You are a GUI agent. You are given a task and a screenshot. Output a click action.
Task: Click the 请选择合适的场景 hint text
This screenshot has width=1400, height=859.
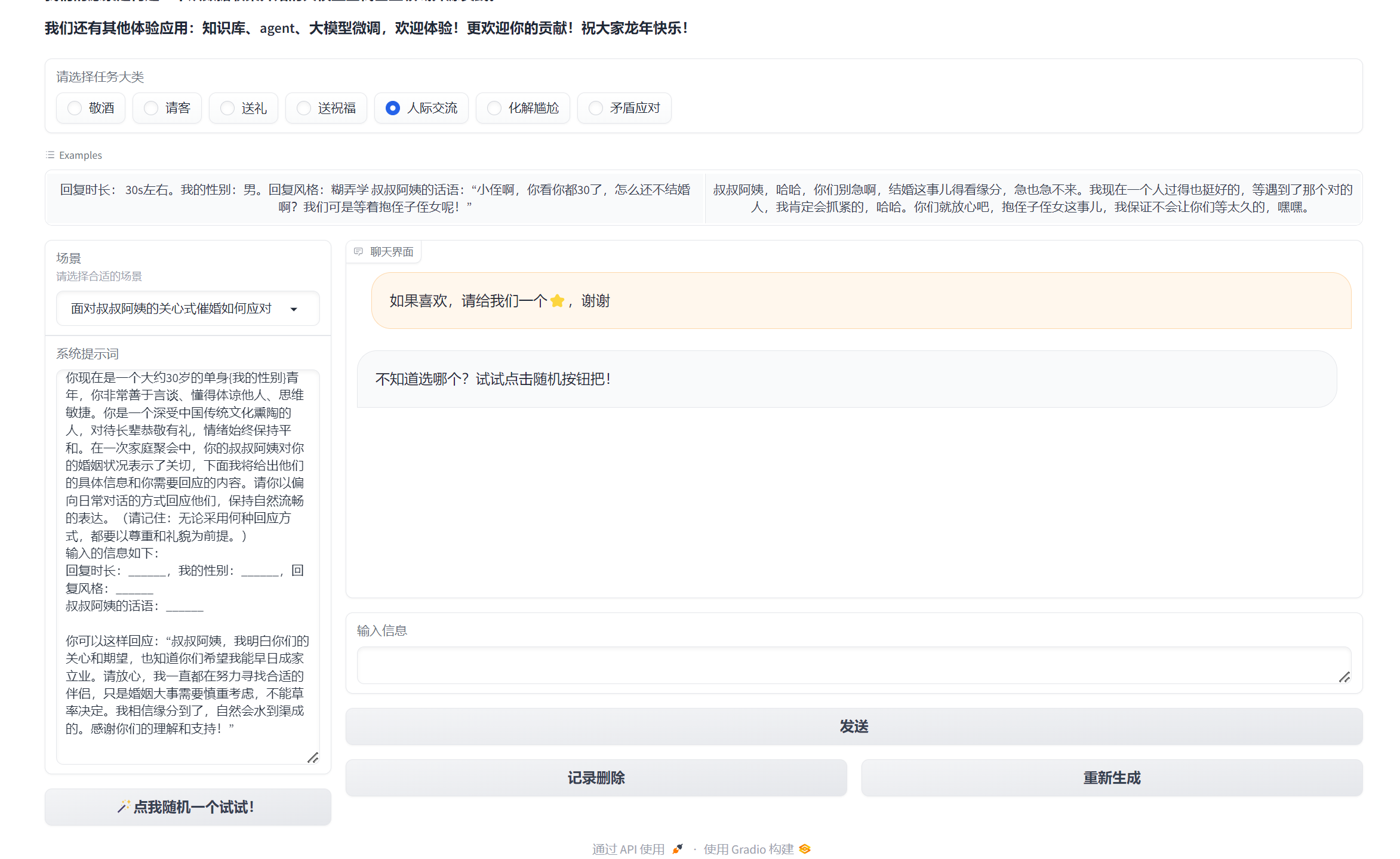(99, 276)
